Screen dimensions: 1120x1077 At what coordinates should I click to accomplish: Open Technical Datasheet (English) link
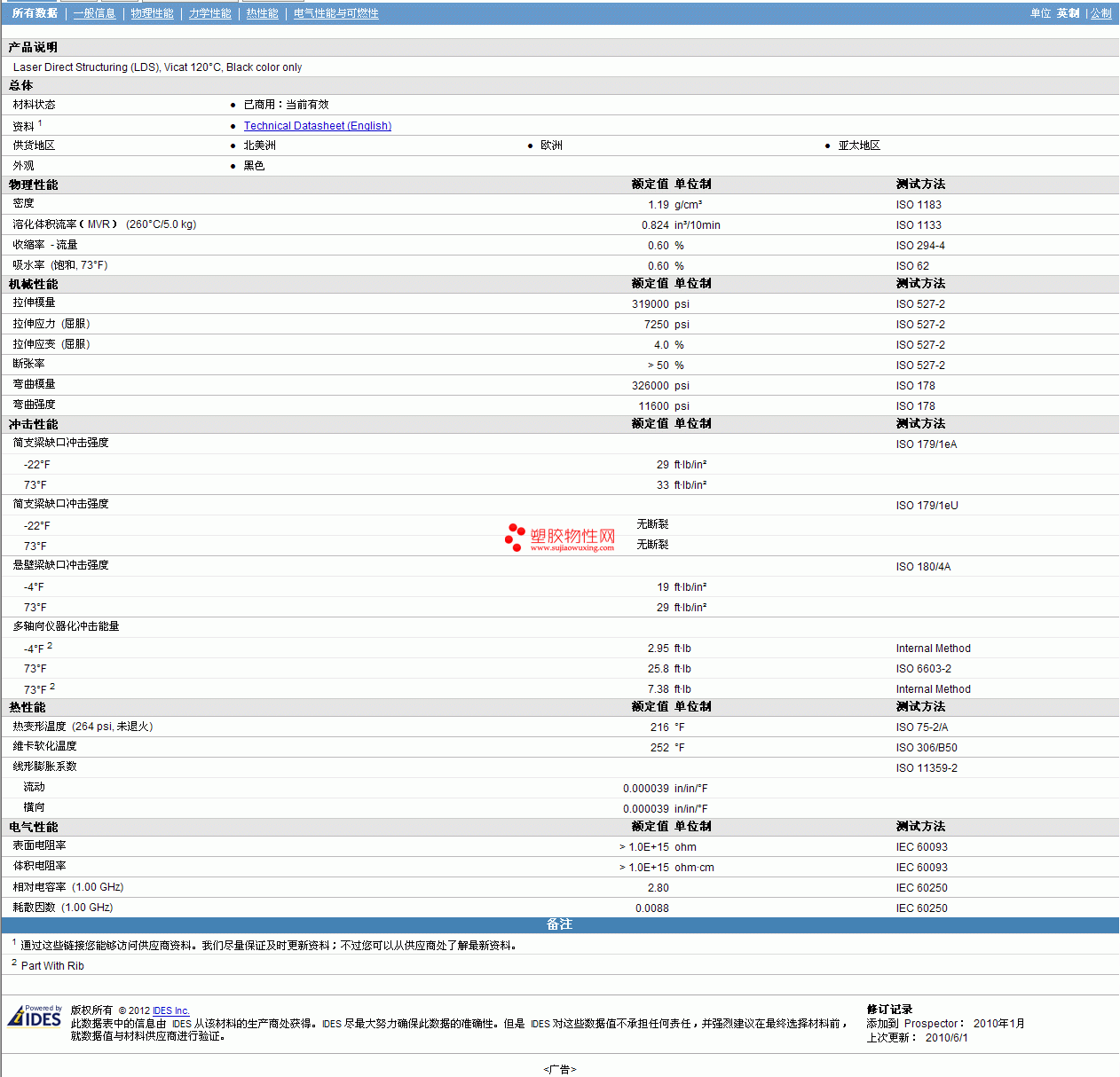pos(318,126)
